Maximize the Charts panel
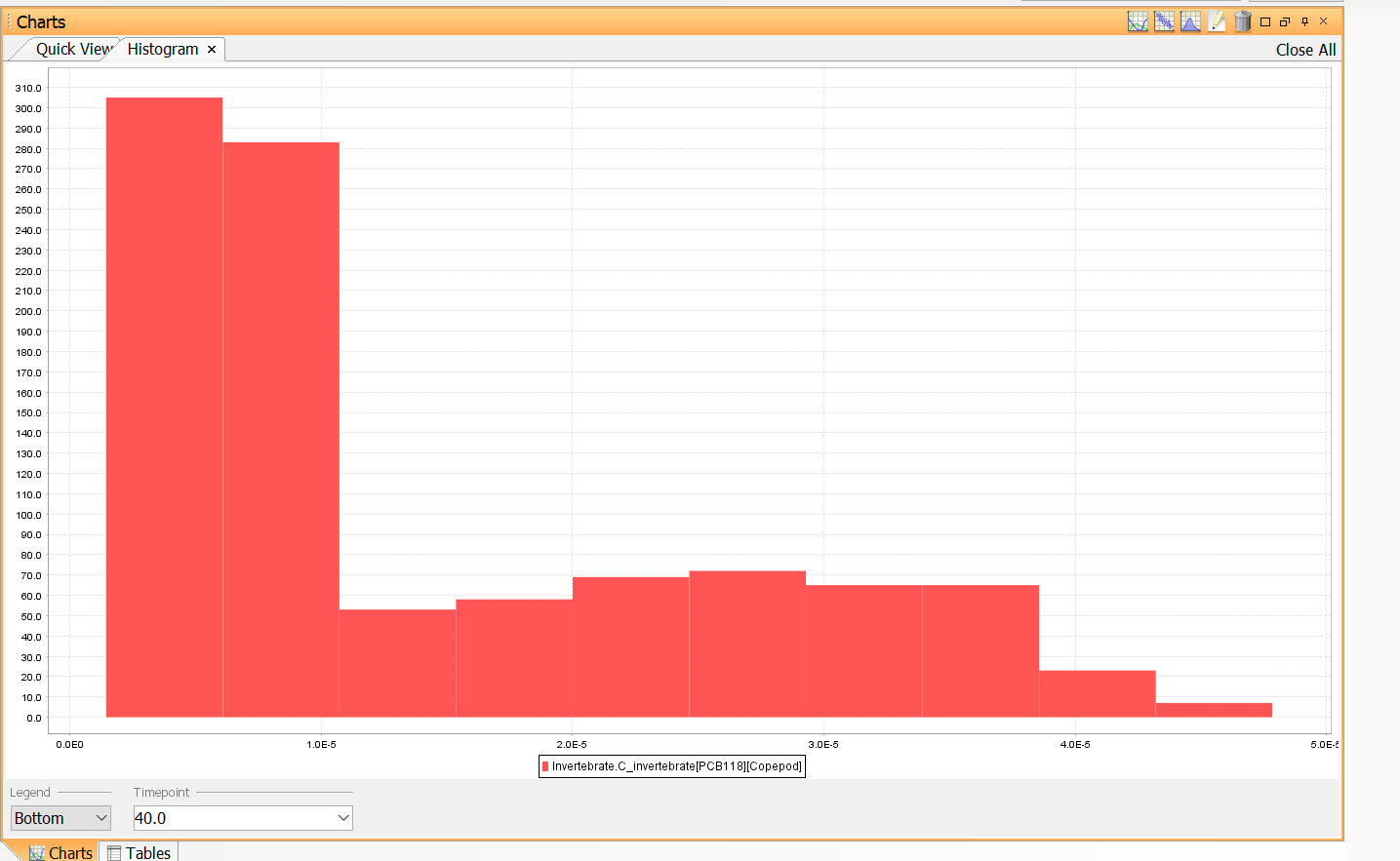This screenshot has height=861, width=1400. (x=1265, y=21)
